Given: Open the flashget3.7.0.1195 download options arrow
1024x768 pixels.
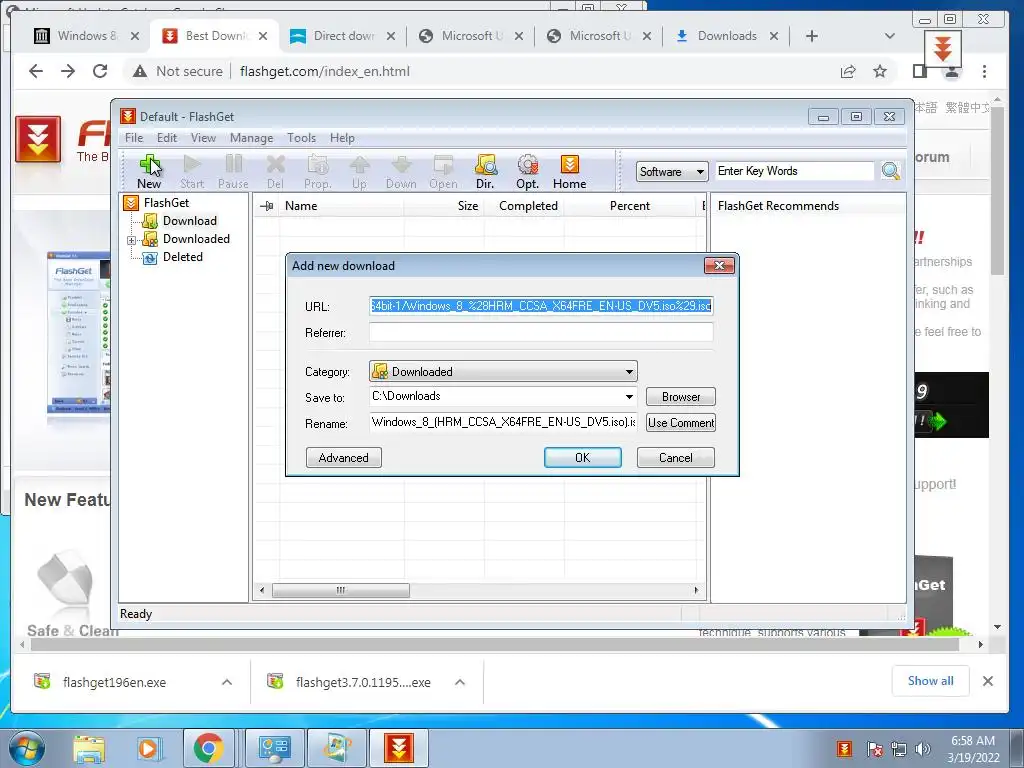Looking at the screenshot, I should click(460, 682).
